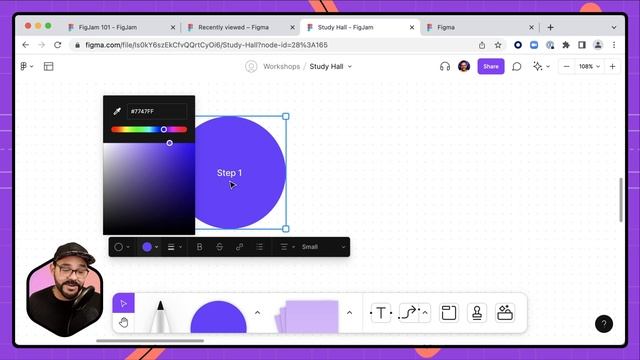Reload the browser page
Image resolution: width=640 pixels, height=360 pixels.
point(58,45)
